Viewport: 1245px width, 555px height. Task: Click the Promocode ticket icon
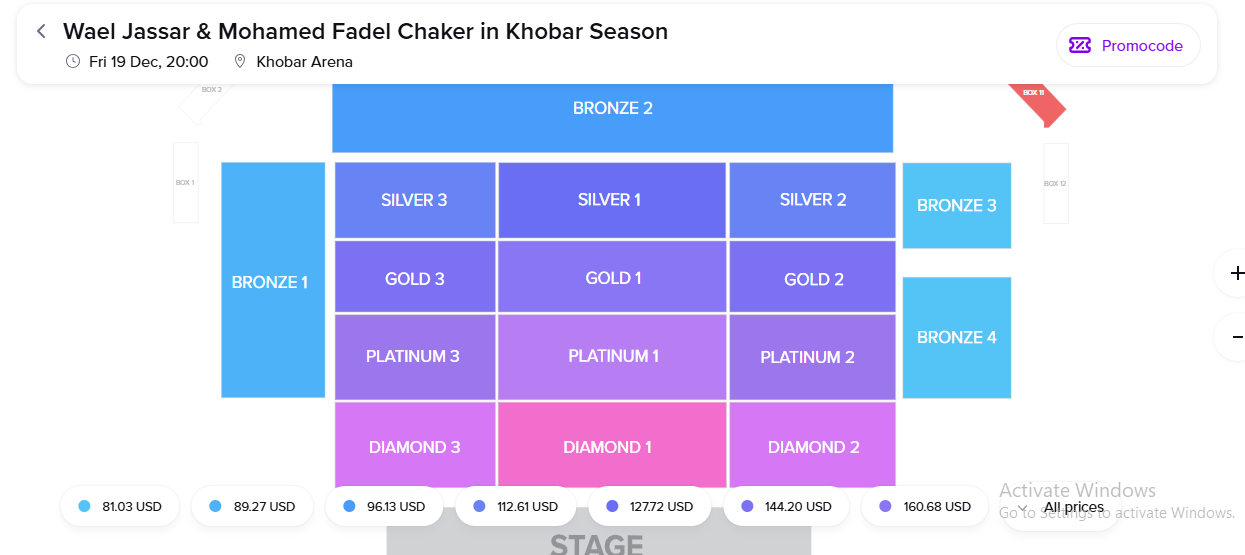(1080, 45)
